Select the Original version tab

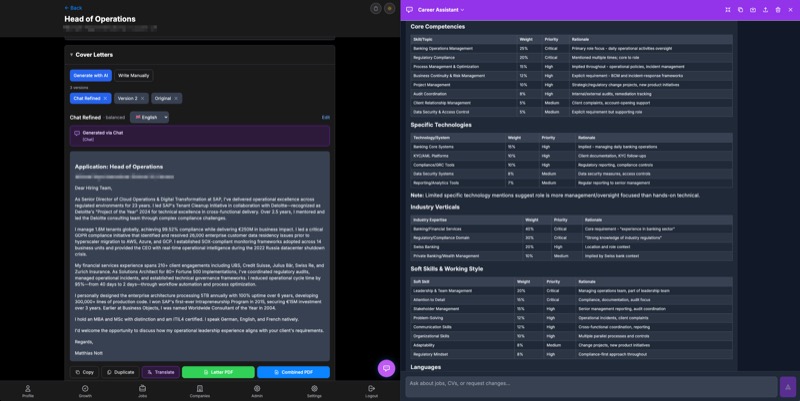coord(163,98)
